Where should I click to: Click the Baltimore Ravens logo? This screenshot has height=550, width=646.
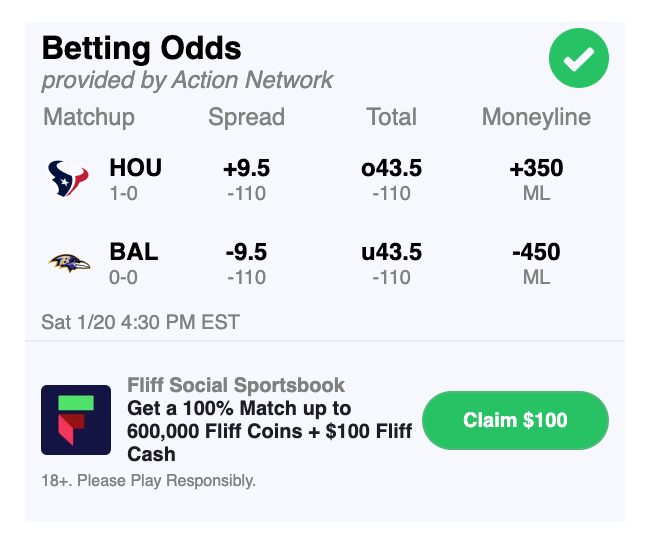pyautogui.click(x=68, y=263)
